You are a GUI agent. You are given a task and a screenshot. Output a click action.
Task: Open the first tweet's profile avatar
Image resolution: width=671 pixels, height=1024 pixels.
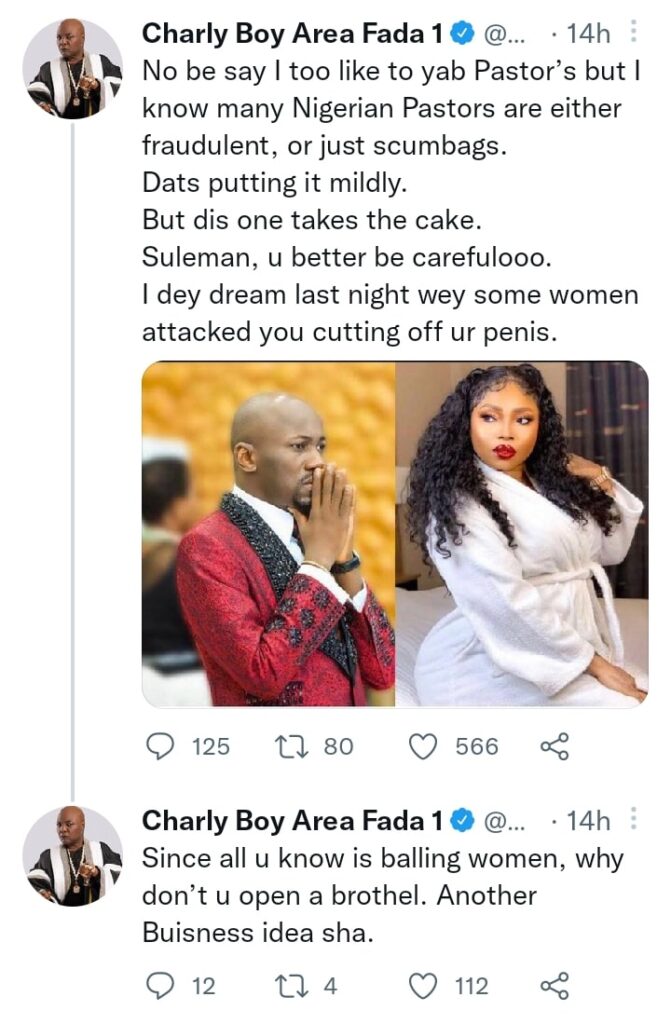pyautogui.click(x=72, y=68)
